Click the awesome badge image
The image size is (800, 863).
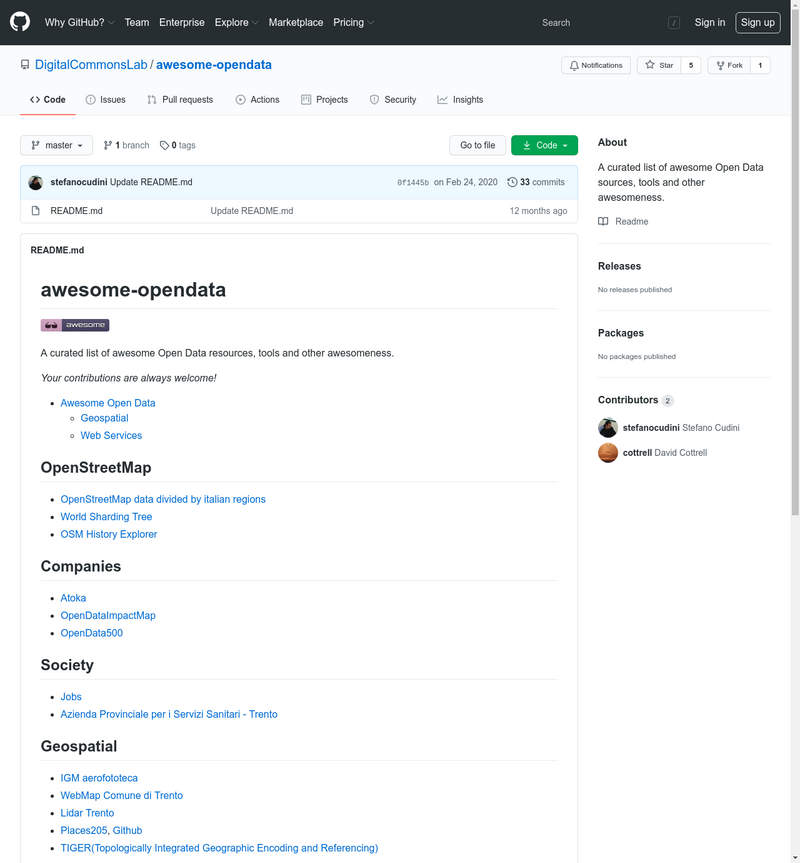[x=75, y=325]
